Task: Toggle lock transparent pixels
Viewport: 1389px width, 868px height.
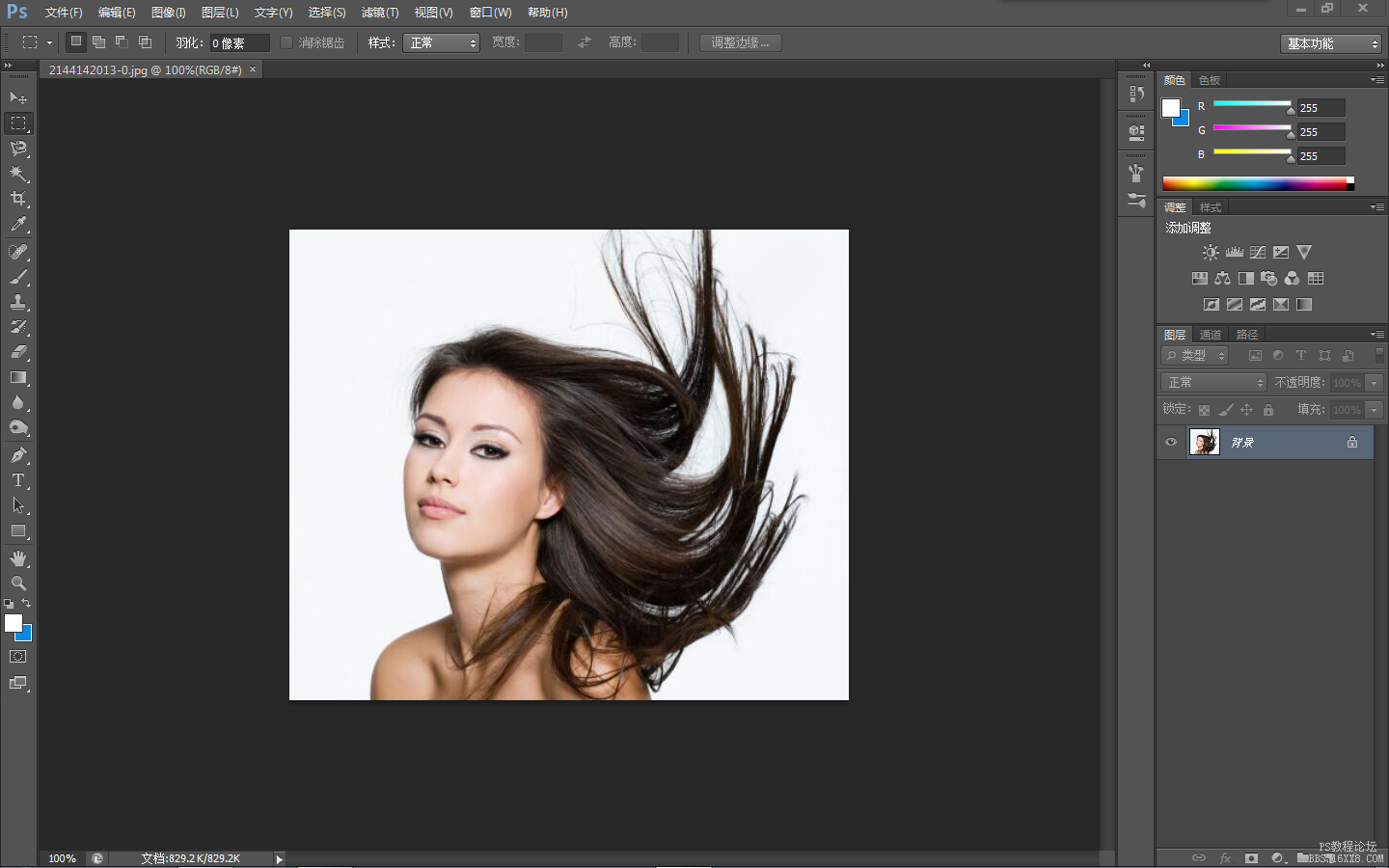Action: pos(1205,410)
